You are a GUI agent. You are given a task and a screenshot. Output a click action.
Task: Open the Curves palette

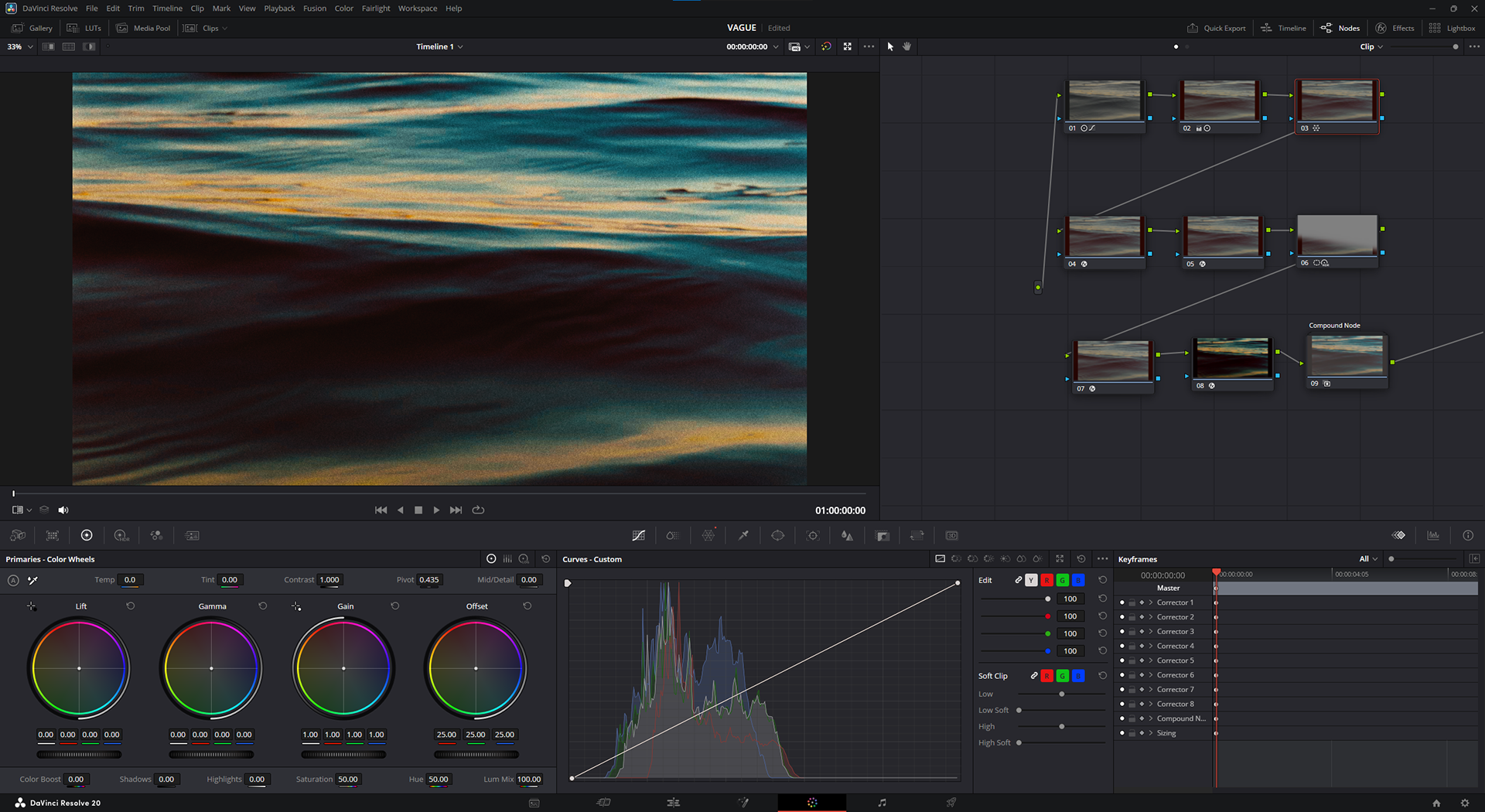[638, 535]
